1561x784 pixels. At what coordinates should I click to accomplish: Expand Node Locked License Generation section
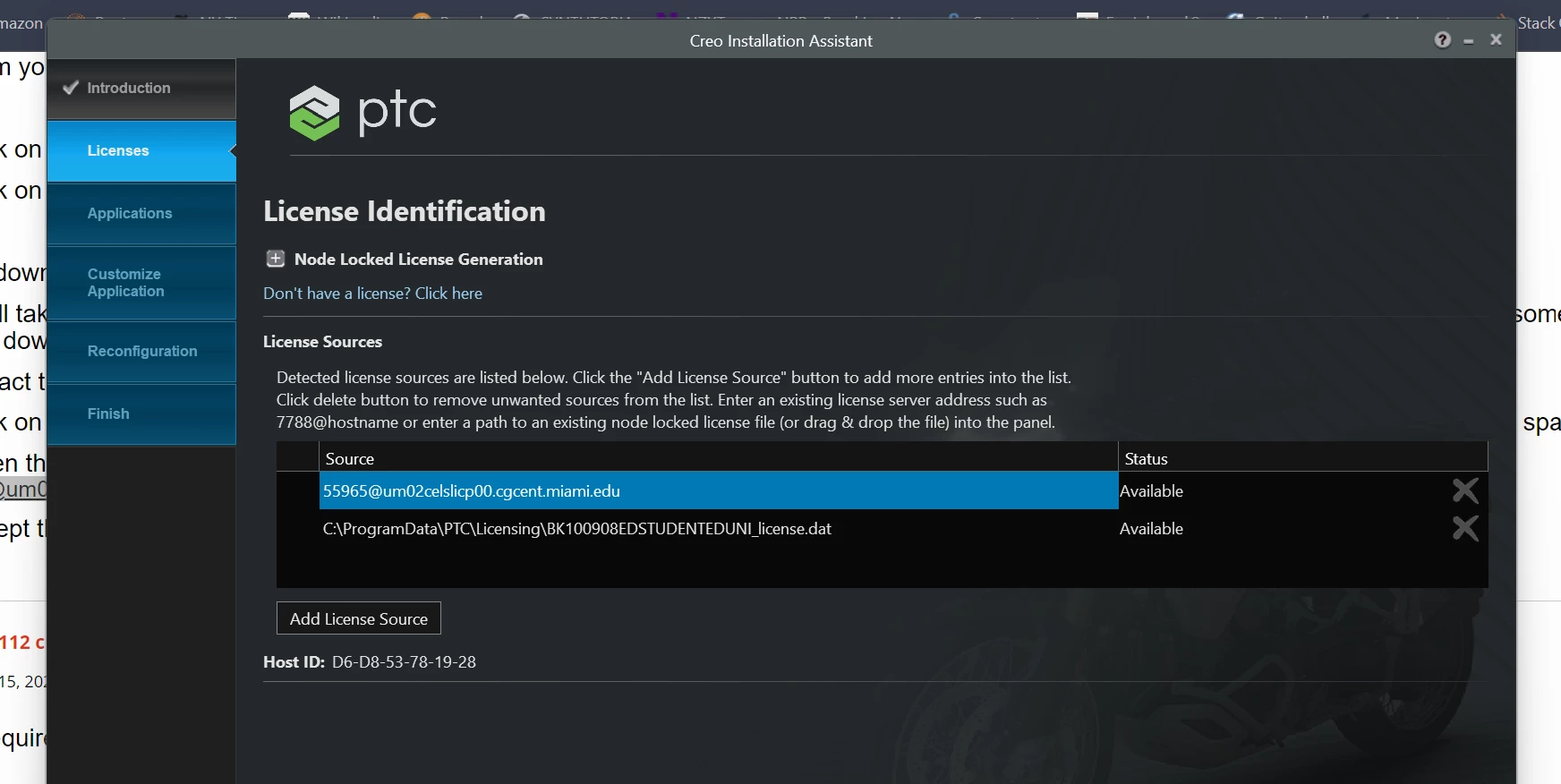click(276, 259)
